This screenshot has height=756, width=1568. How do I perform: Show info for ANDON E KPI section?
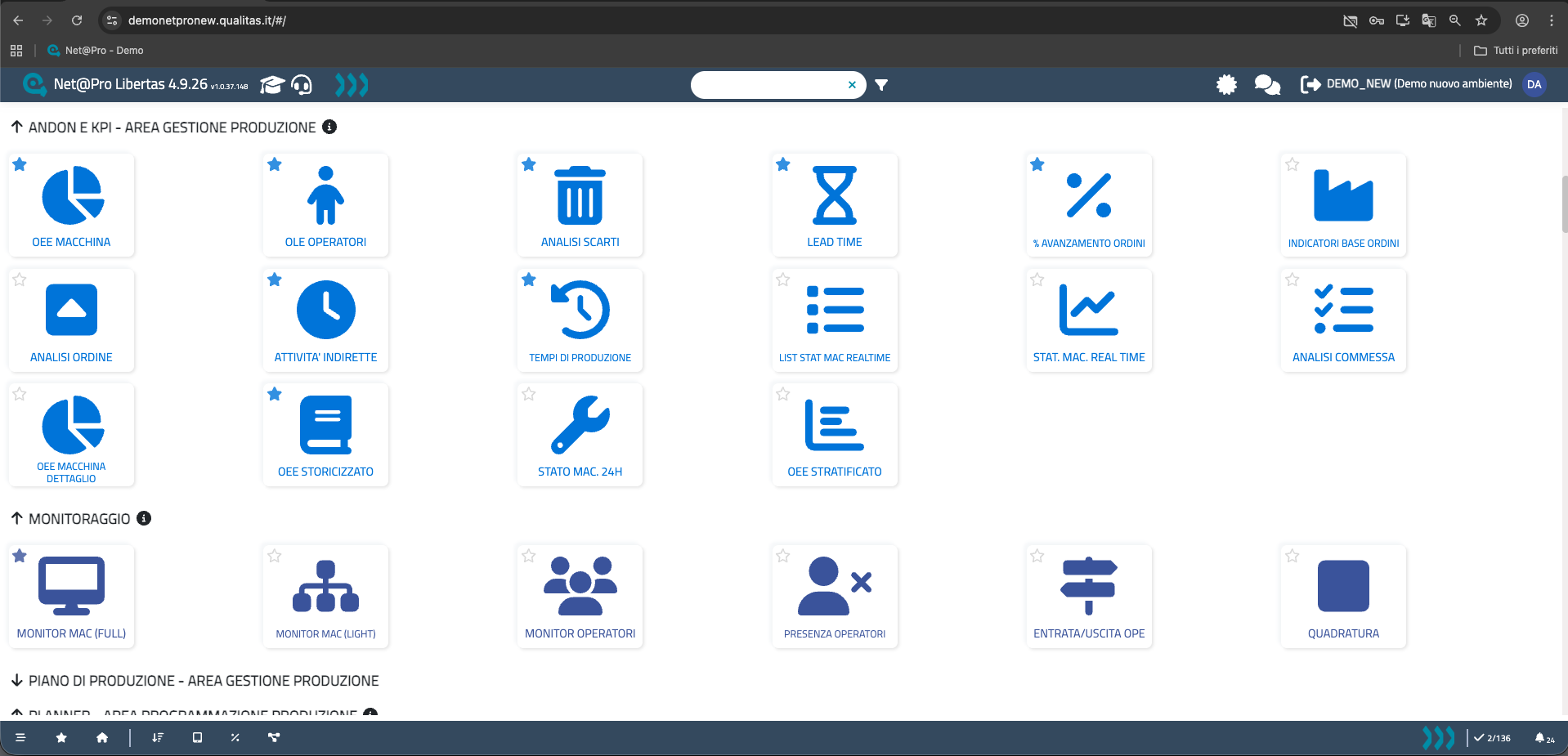tap(329, 127)
